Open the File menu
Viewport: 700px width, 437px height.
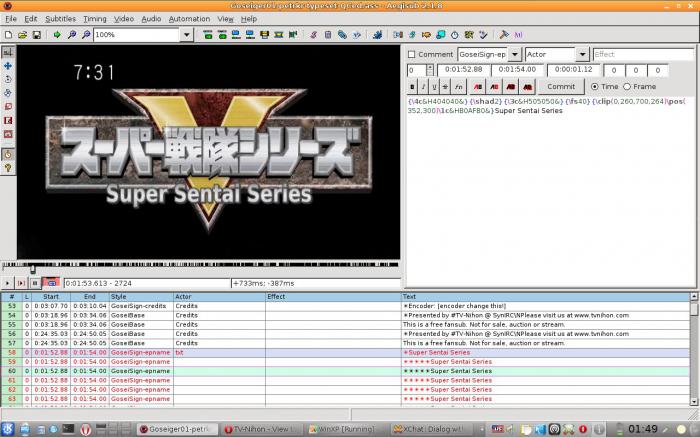(11, 19)
